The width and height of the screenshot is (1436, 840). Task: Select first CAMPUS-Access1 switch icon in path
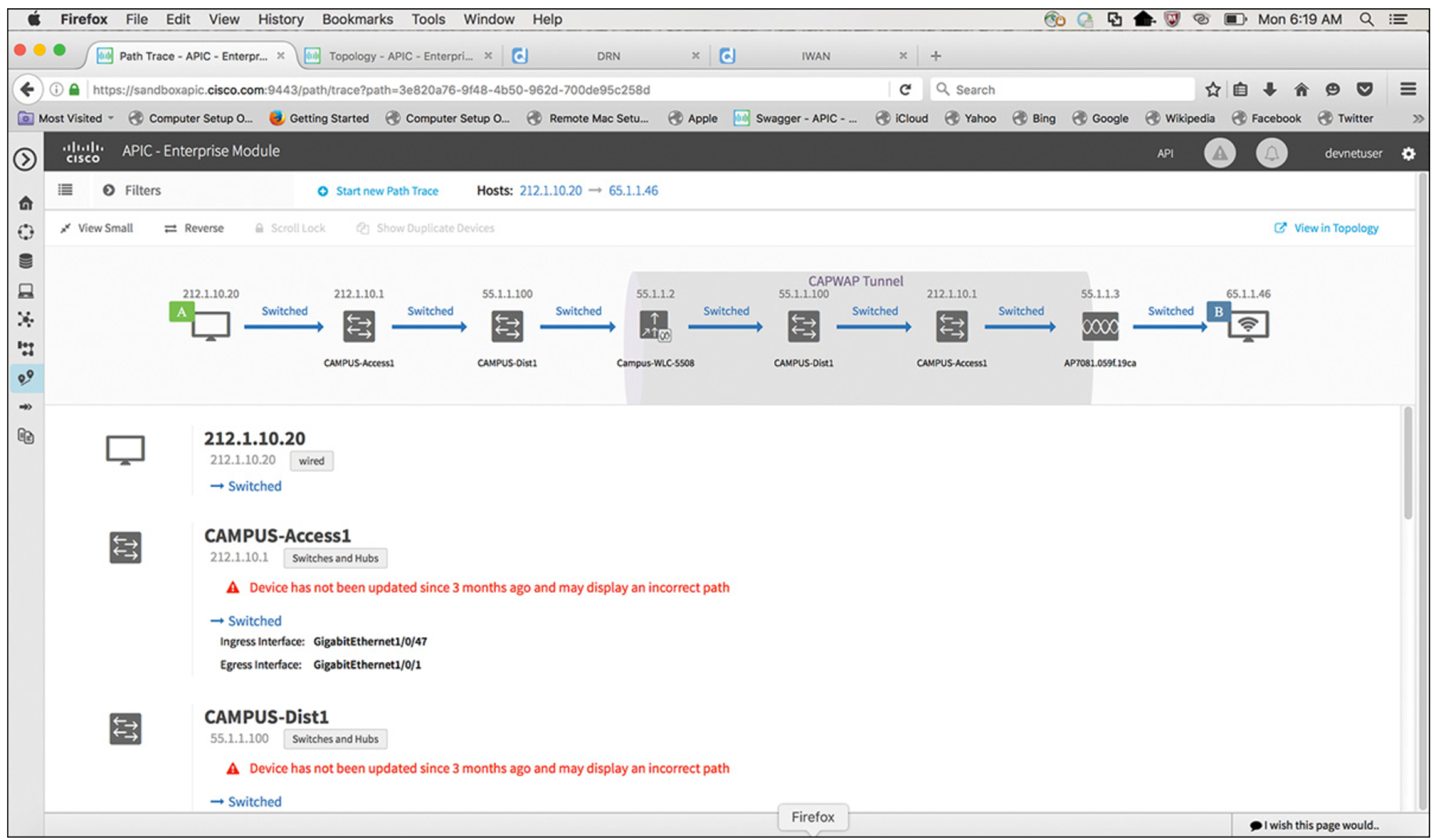point(359,326)
